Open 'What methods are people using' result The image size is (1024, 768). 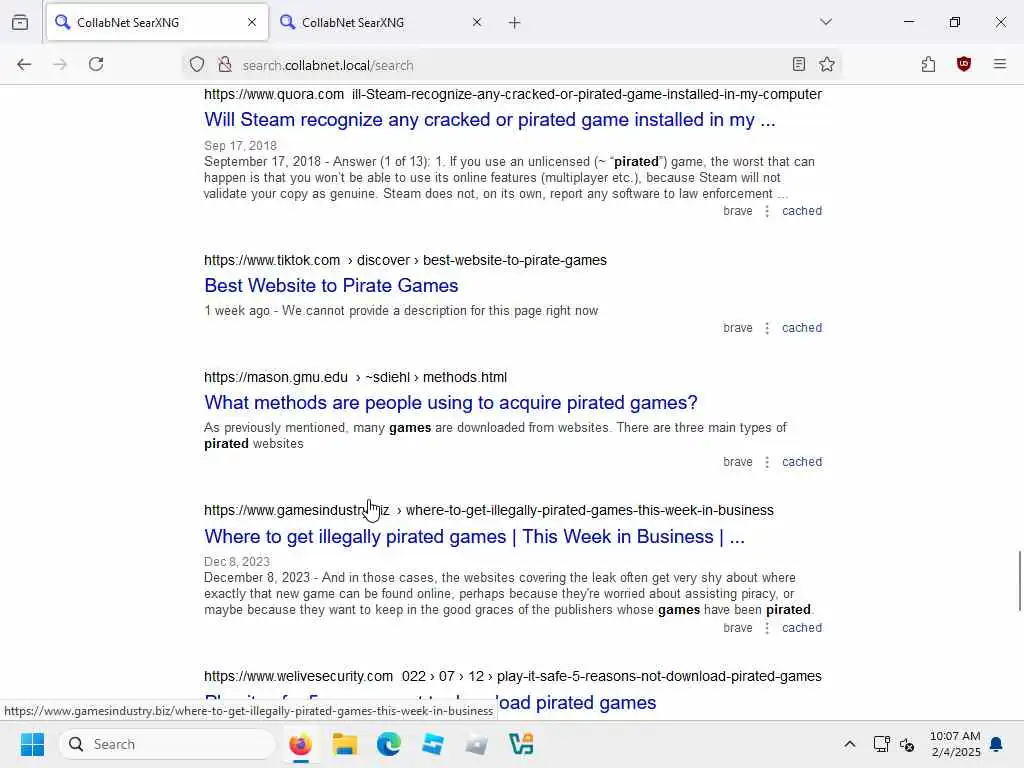pos(451,402)
